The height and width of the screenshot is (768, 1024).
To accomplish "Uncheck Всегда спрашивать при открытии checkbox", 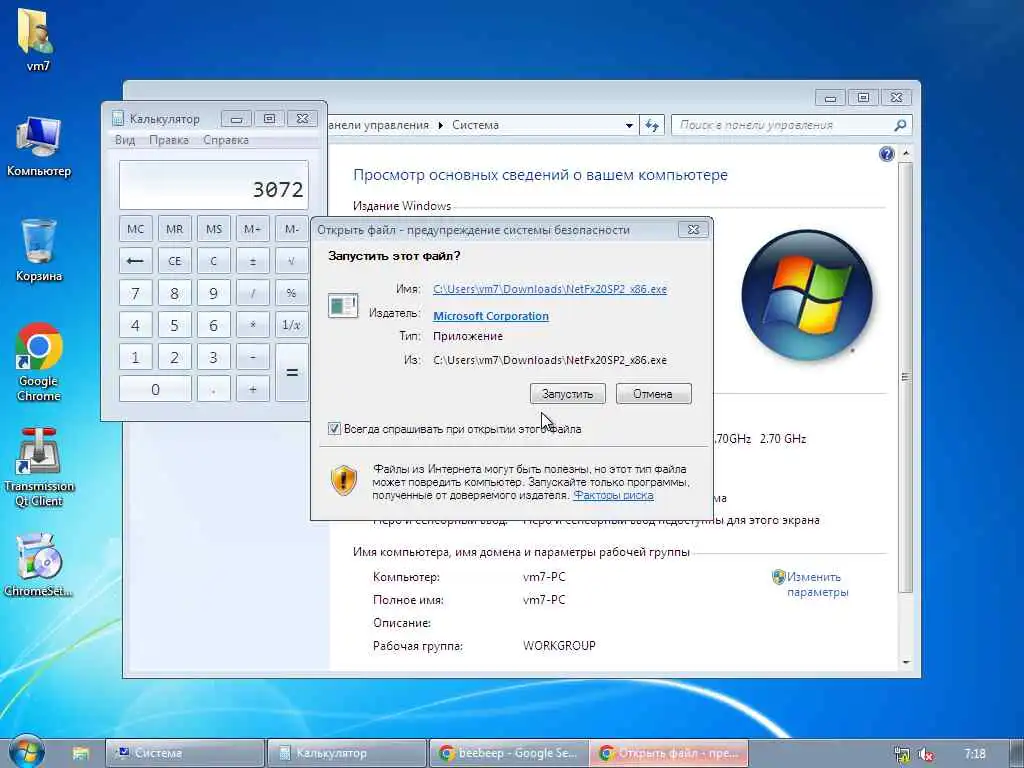I will (334, 429).
